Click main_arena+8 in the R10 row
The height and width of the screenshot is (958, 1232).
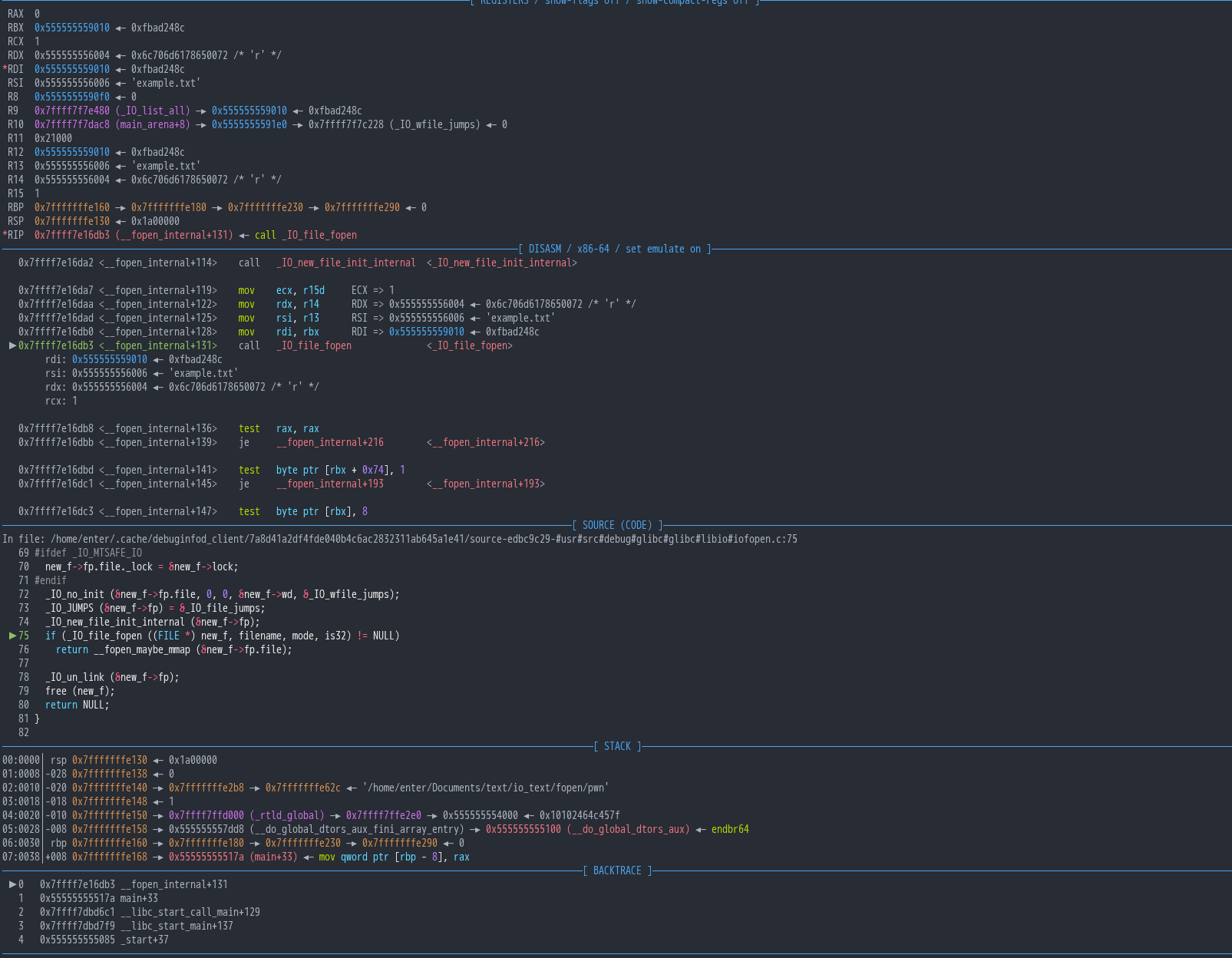pos(153,124)
